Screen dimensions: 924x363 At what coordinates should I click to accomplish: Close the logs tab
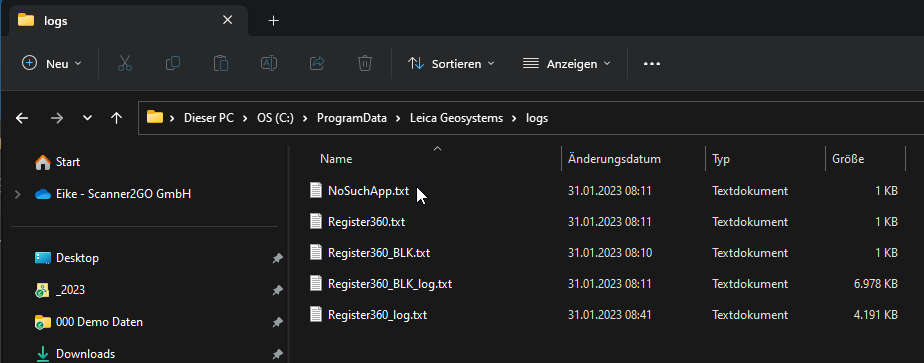(227, 20)
